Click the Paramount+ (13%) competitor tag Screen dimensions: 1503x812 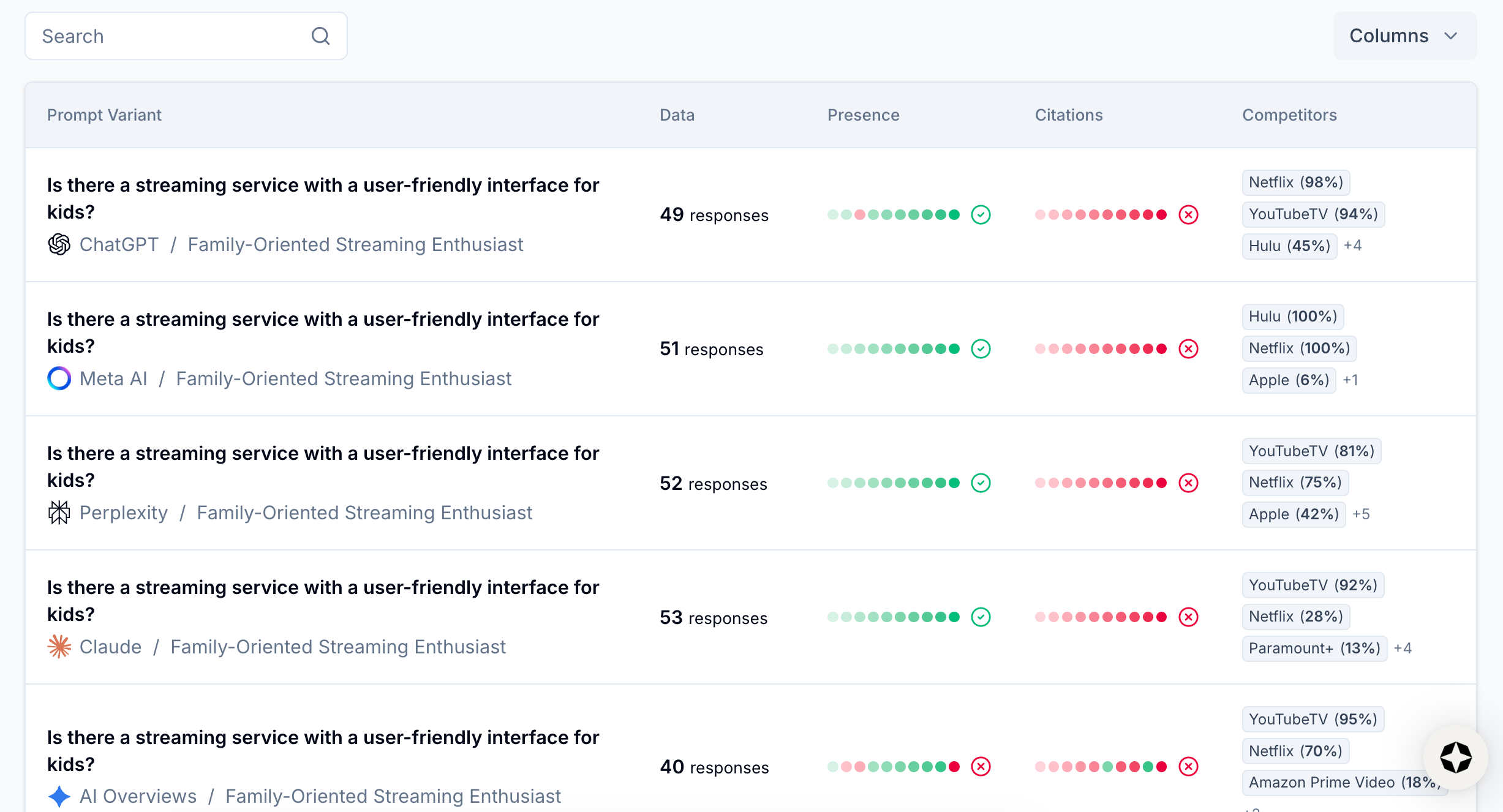point(1314,648)
